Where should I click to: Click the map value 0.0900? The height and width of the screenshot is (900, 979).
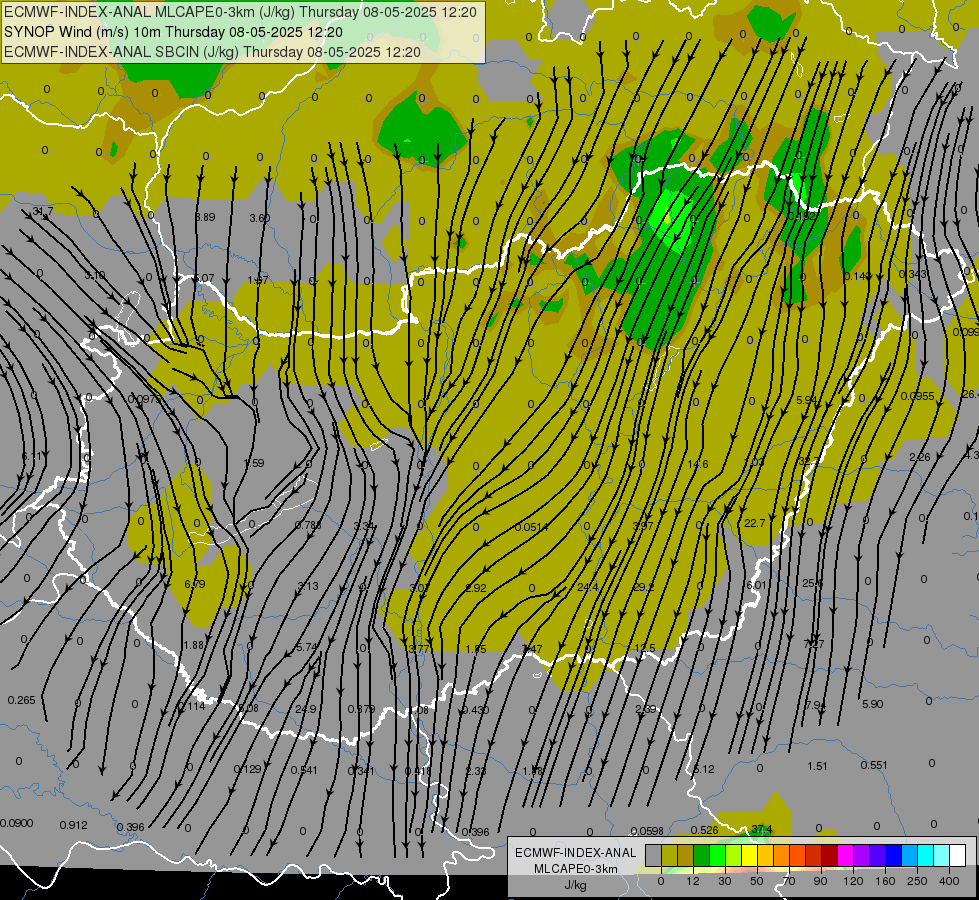pyautogui.click(x=16, y=823)
